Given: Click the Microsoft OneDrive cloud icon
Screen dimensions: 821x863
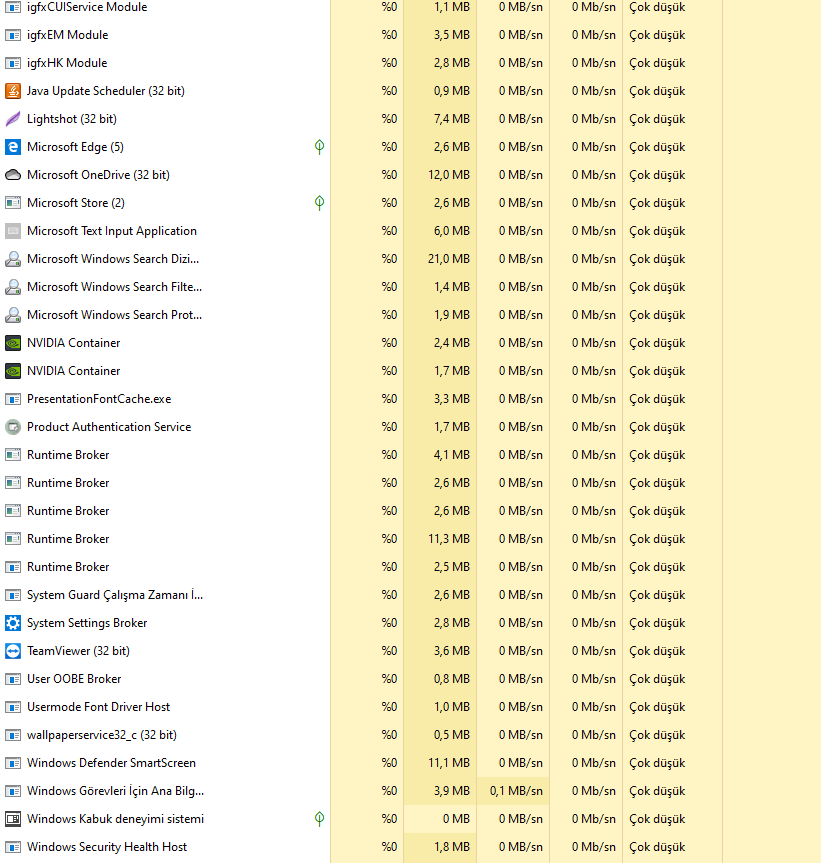Looking at the screenshot, I should (x=13, y=175).
